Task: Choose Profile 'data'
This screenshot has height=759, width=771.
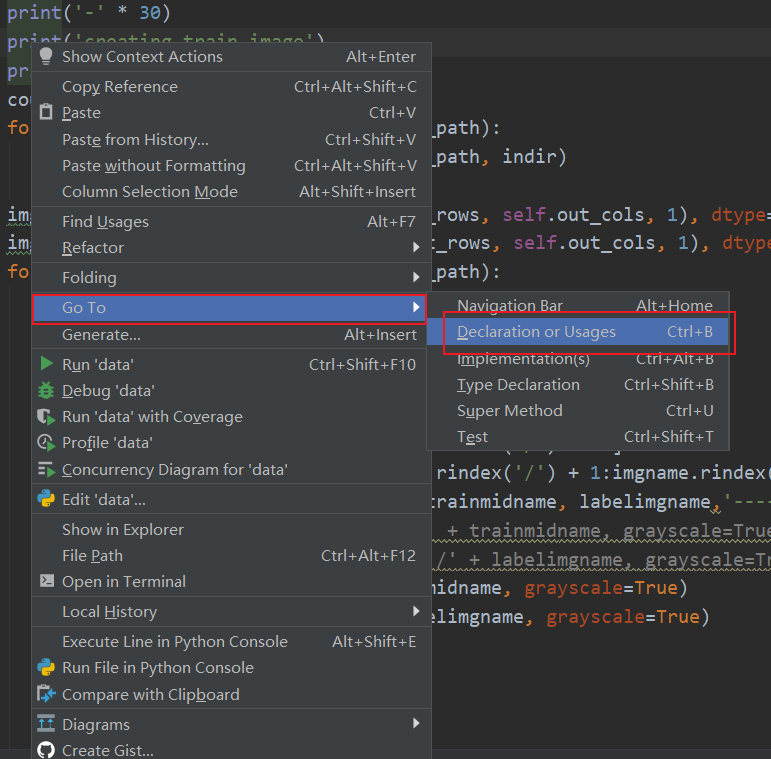Action: [232, 443]
